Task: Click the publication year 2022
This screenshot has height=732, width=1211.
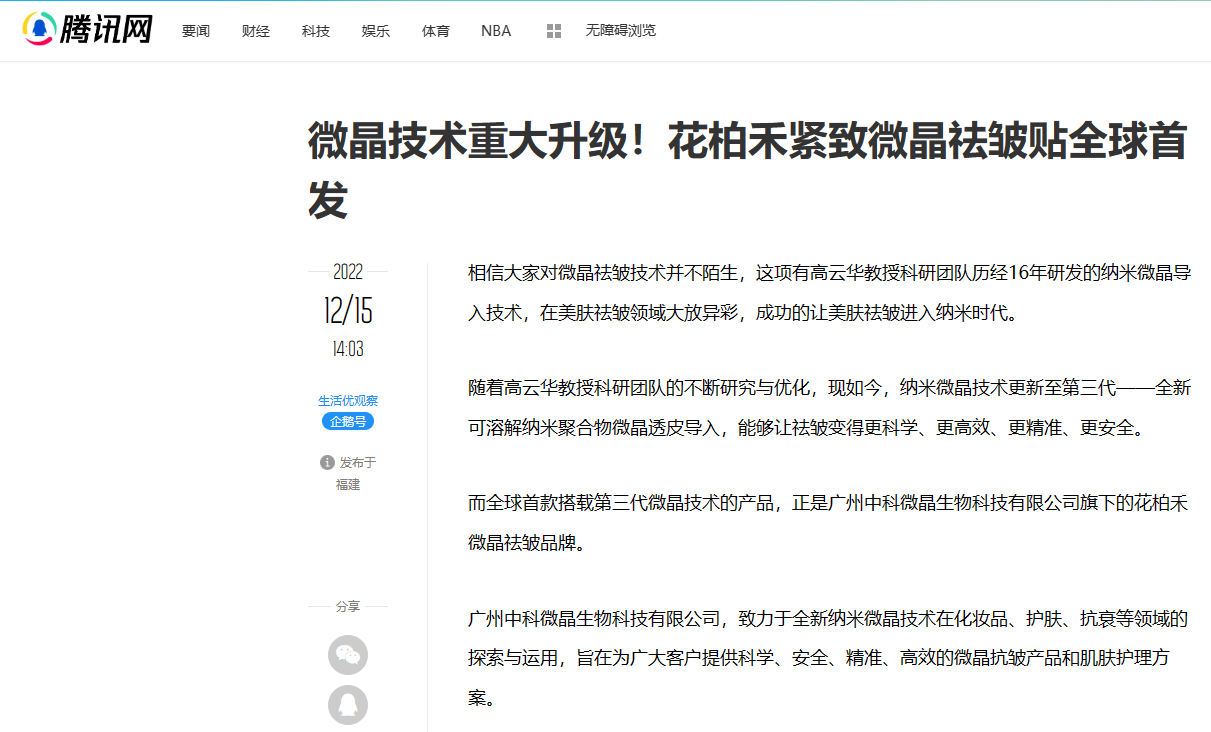Action: click(x=348, y=272)
